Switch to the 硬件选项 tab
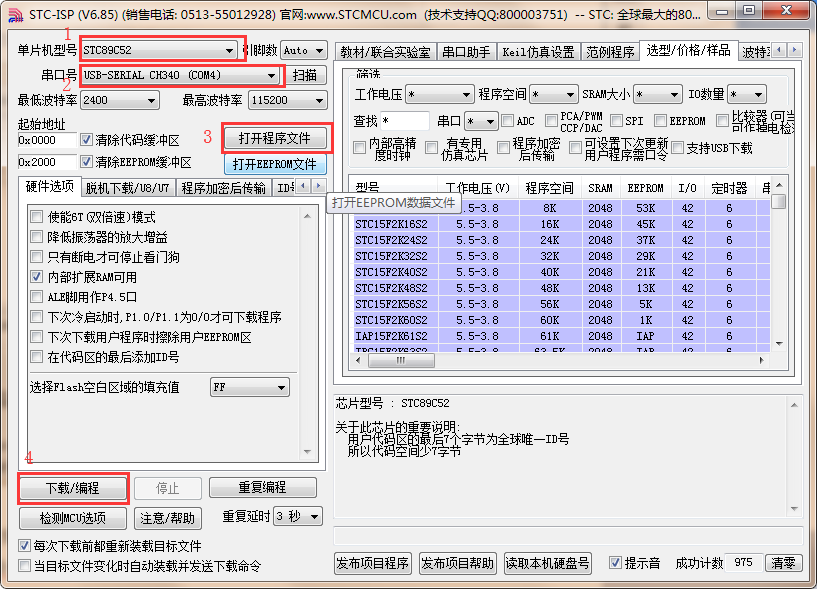The height and width of the screenshot is (589, 817). pyautogui.click(x=50, y=187)
